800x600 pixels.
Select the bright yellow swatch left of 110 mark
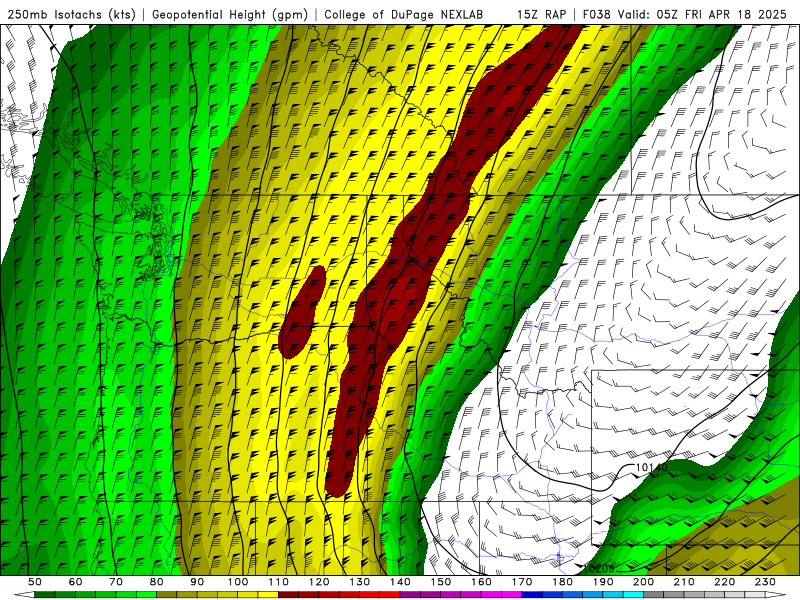[268, 595]
